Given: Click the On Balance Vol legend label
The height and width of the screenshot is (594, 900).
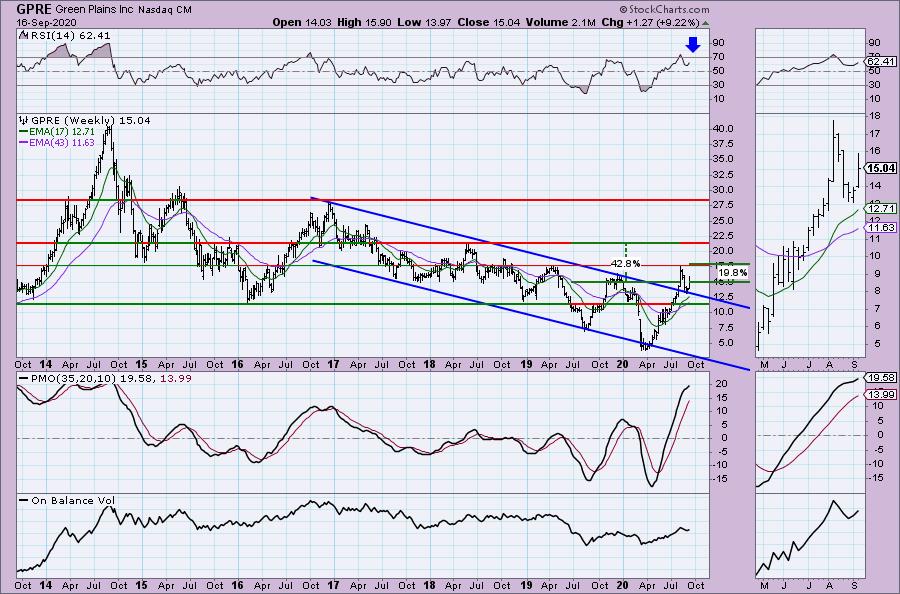Looking at the screenshot, I should tap(67, 500).
